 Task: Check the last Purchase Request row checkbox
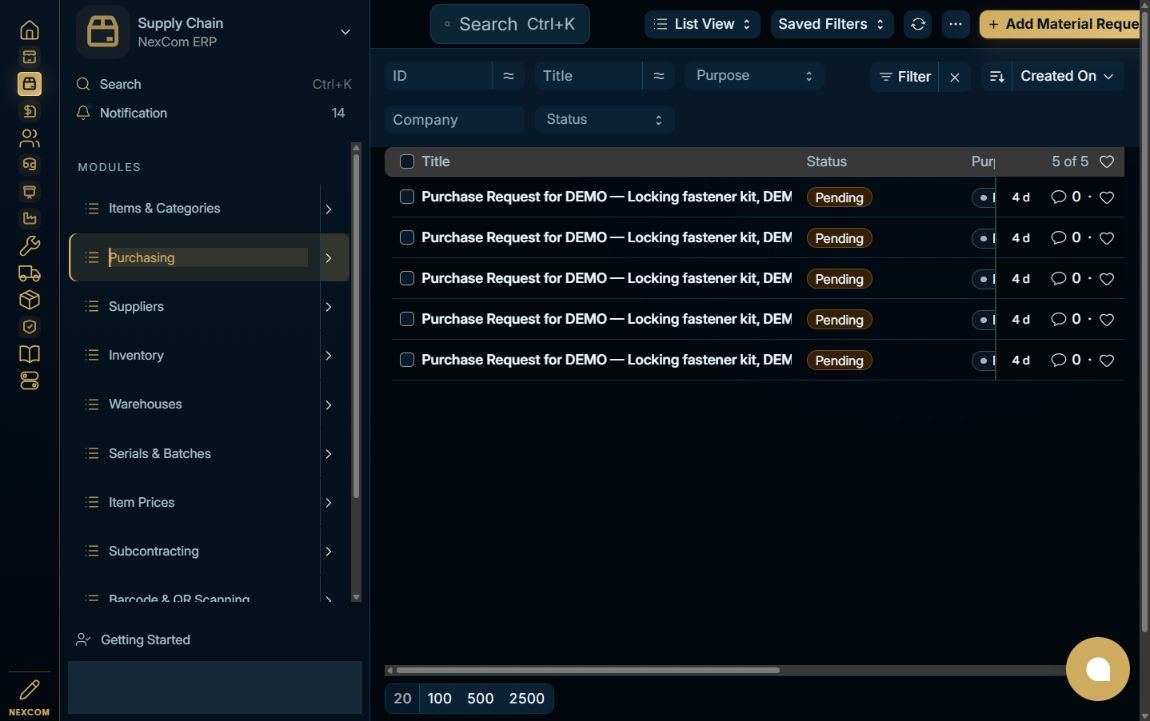pos(407,359)
